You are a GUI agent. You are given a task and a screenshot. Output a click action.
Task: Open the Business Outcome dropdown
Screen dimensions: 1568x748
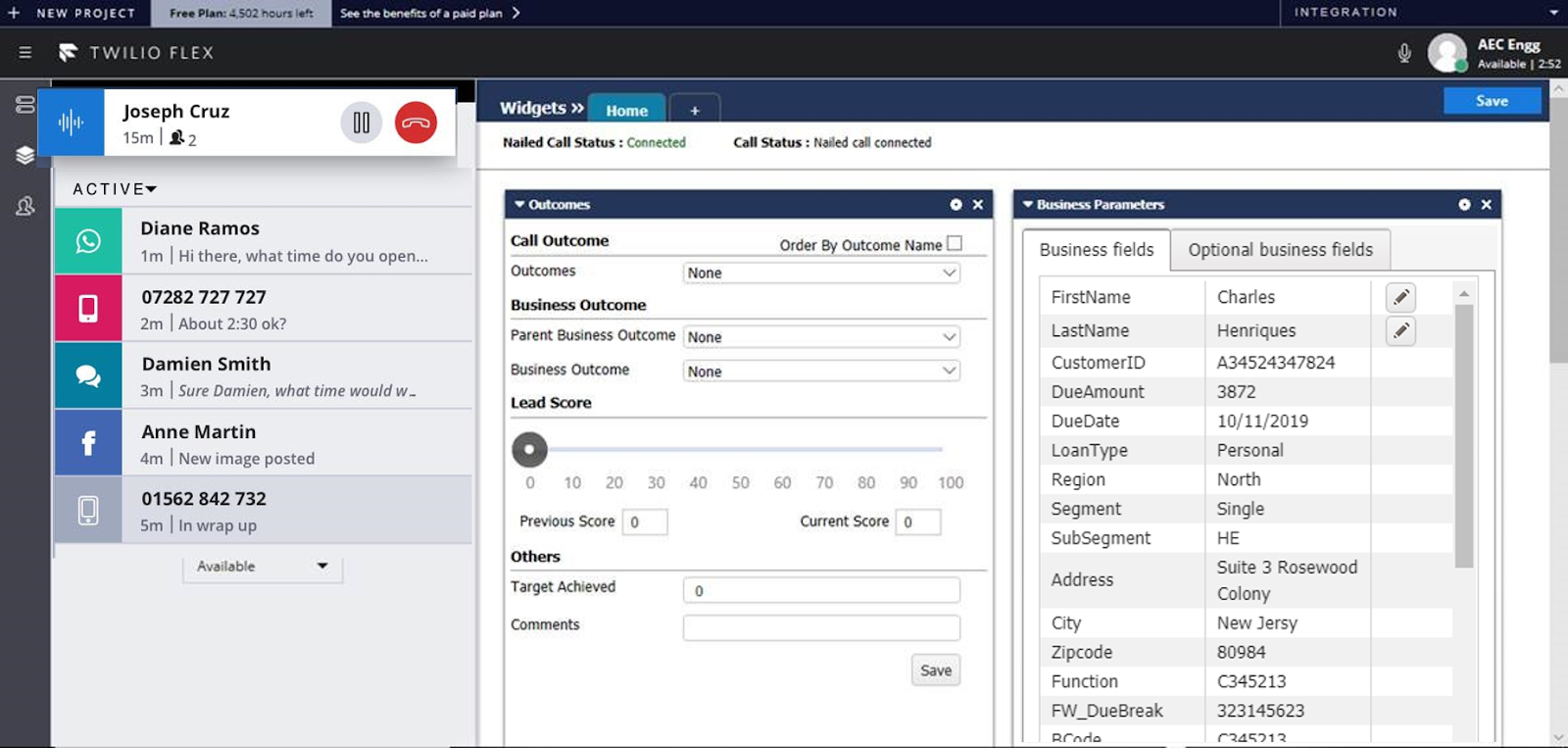821,371
